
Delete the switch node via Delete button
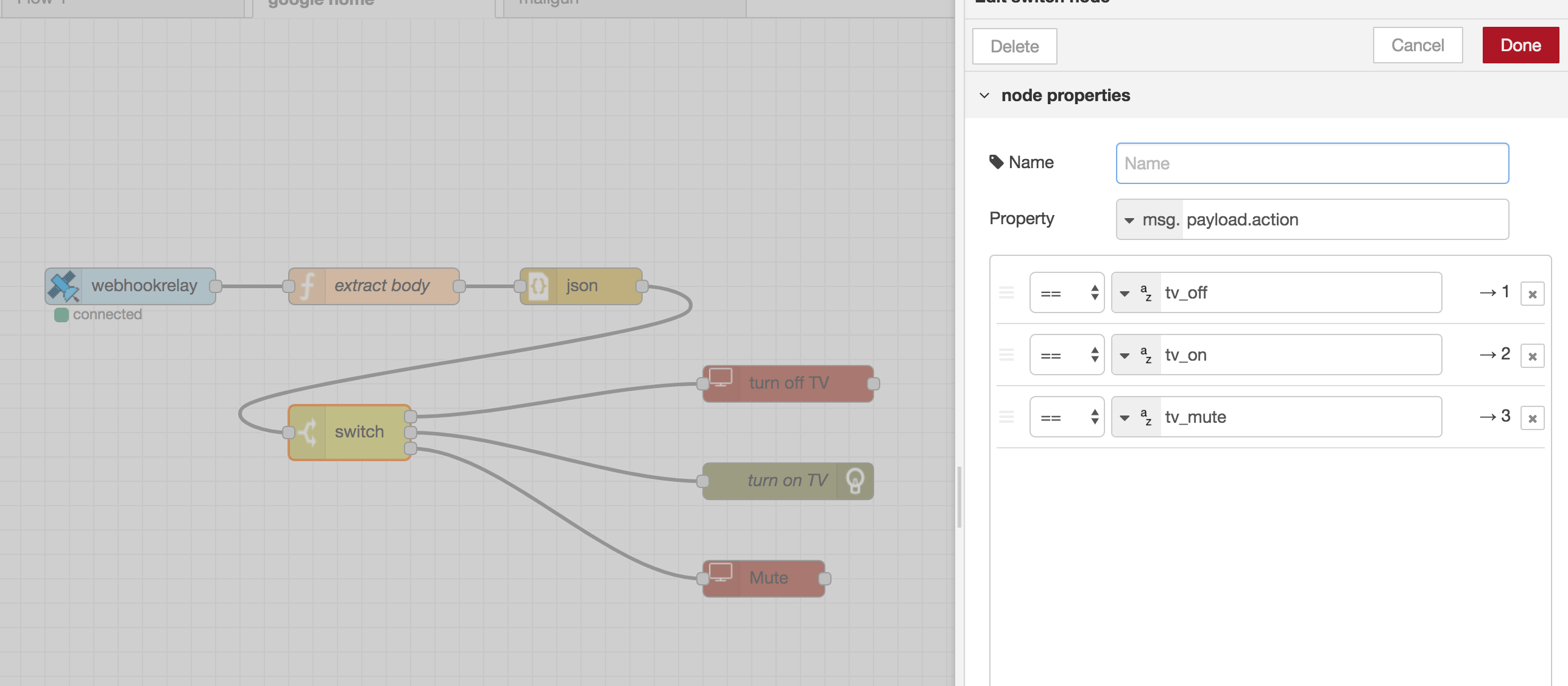pyautogui.click(x=1014, y=46)
